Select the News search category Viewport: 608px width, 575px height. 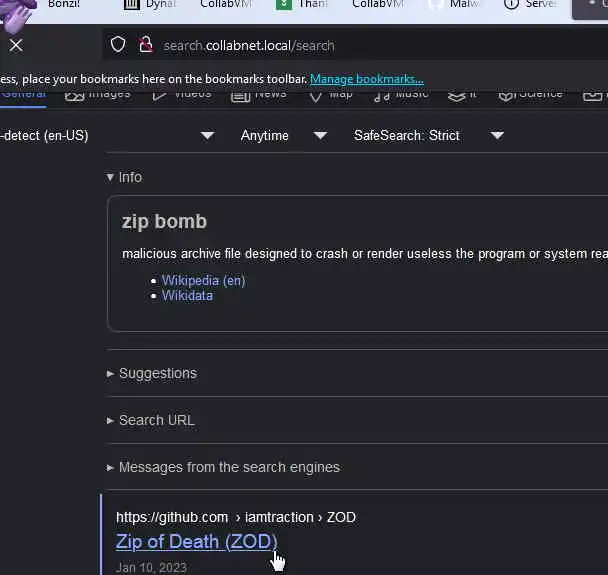click(259, 95)
